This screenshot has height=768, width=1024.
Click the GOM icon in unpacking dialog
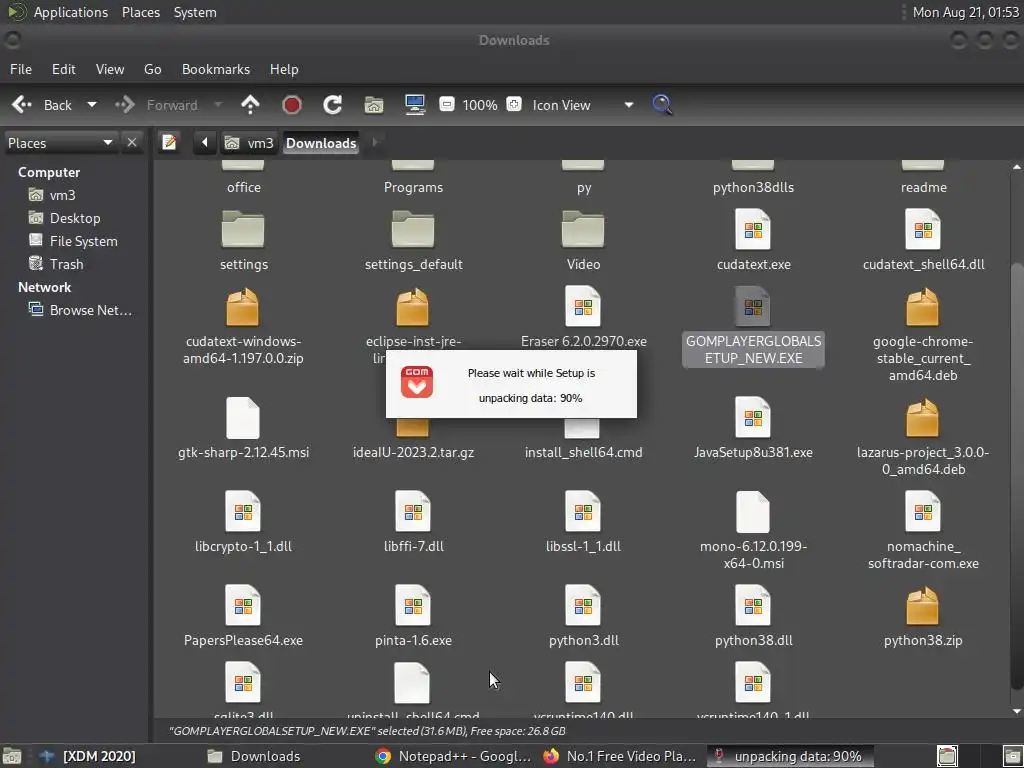(417, 382)
